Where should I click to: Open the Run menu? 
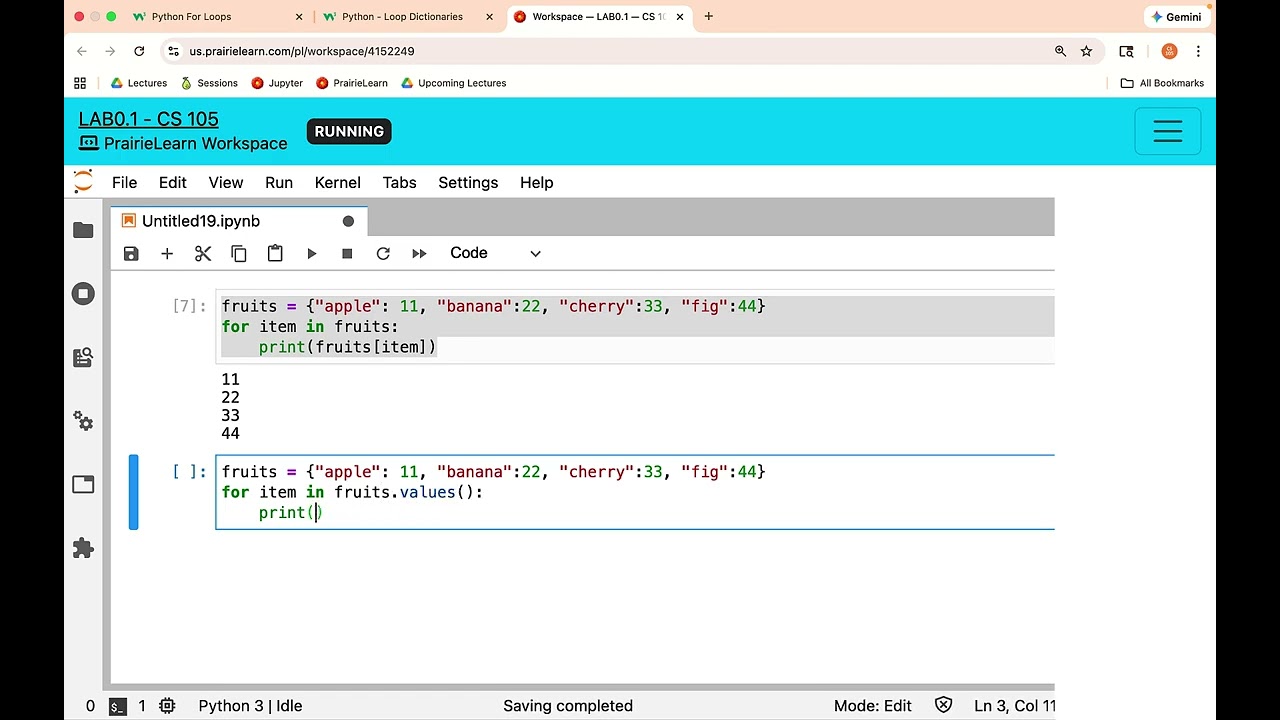click(279, 183)
